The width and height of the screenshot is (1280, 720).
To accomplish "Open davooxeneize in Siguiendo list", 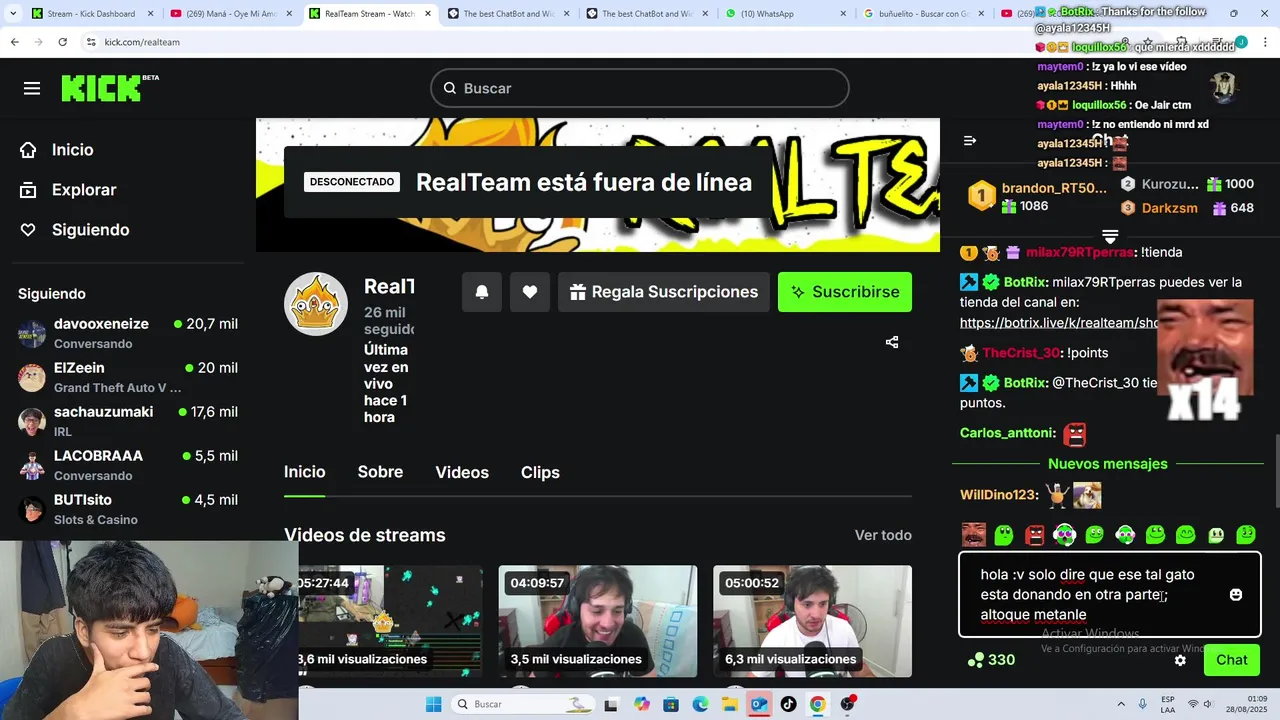I will 128,333.
